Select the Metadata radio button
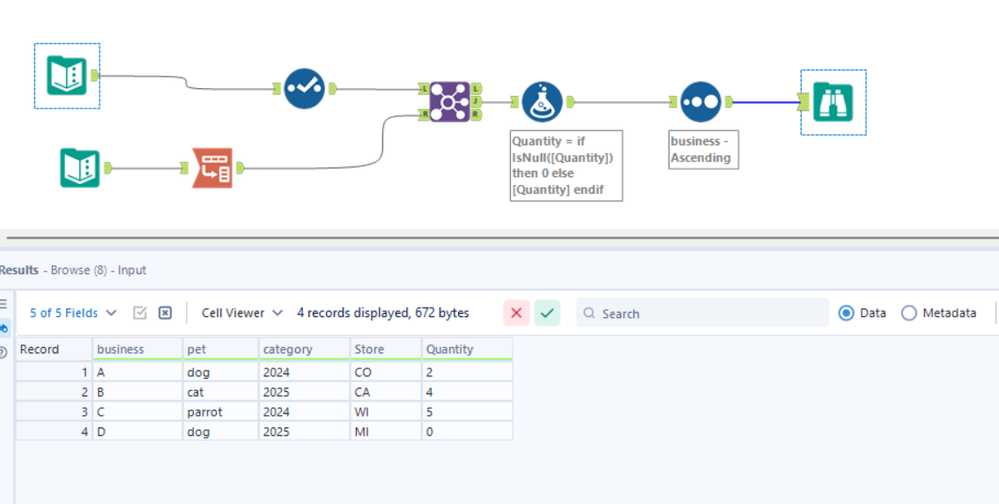 click(x=909, y=313)
